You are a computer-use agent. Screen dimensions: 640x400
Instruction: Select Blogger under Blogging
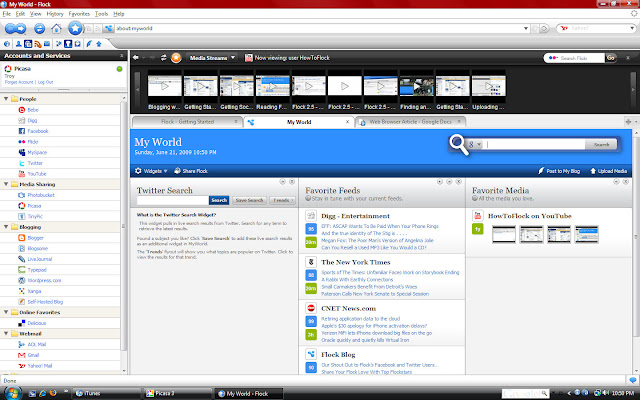tap(35, 238)
